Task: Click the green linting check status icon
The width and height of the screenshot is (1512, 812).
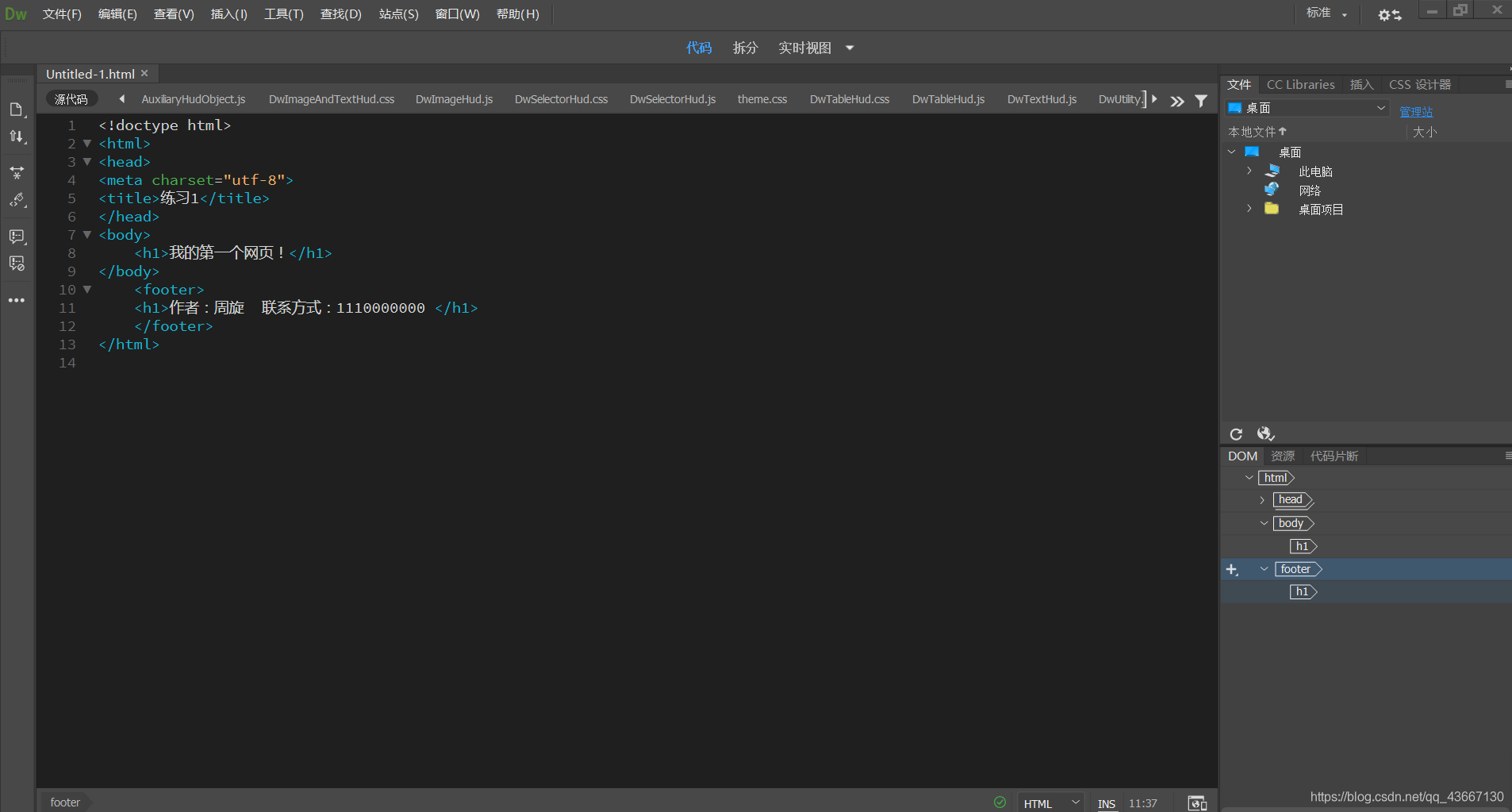Action: pyautogui.click(x=1000, y=802)
